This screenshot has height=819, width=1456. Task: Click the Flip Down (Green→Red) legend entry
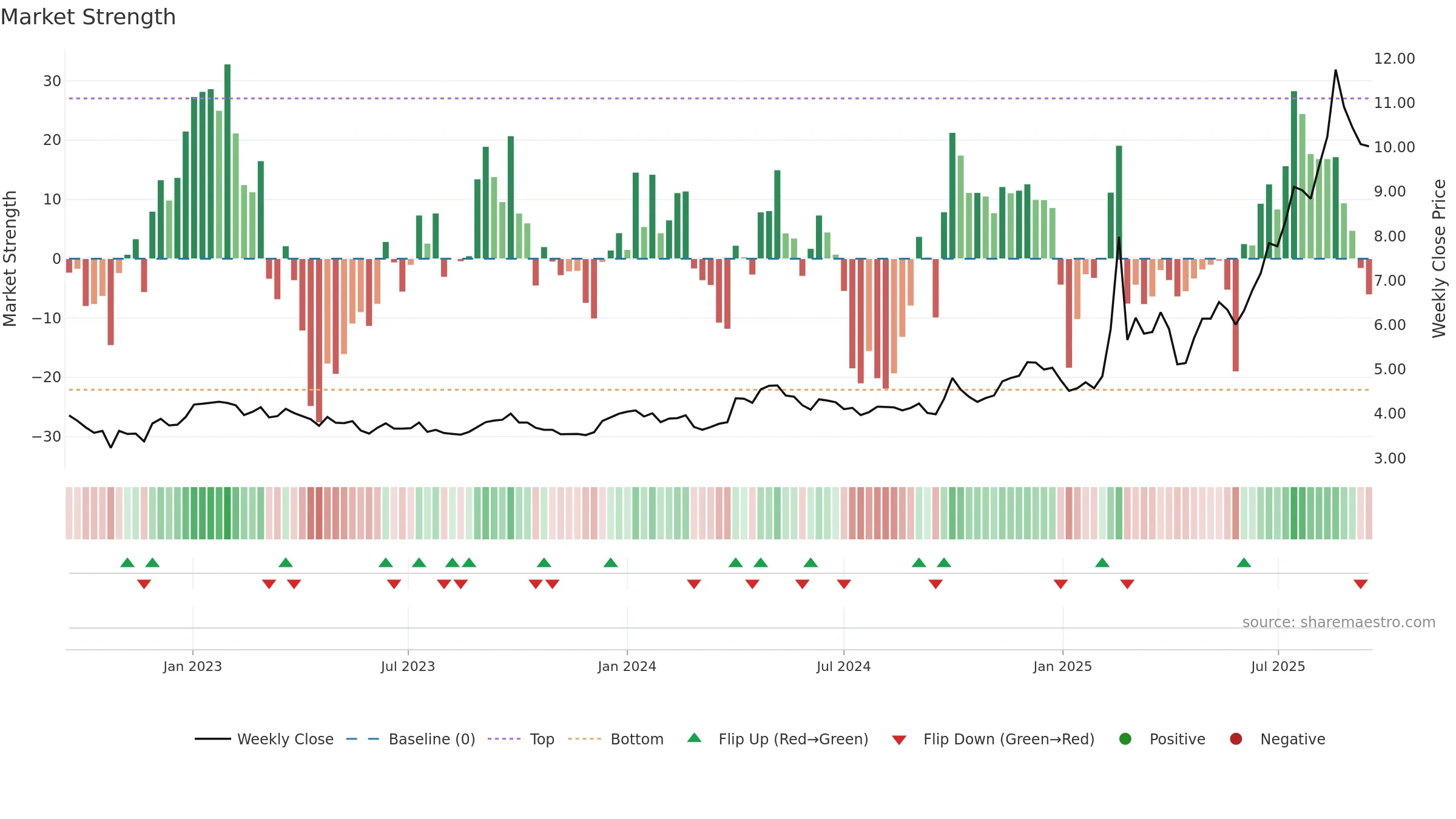(x=993, y=739)
